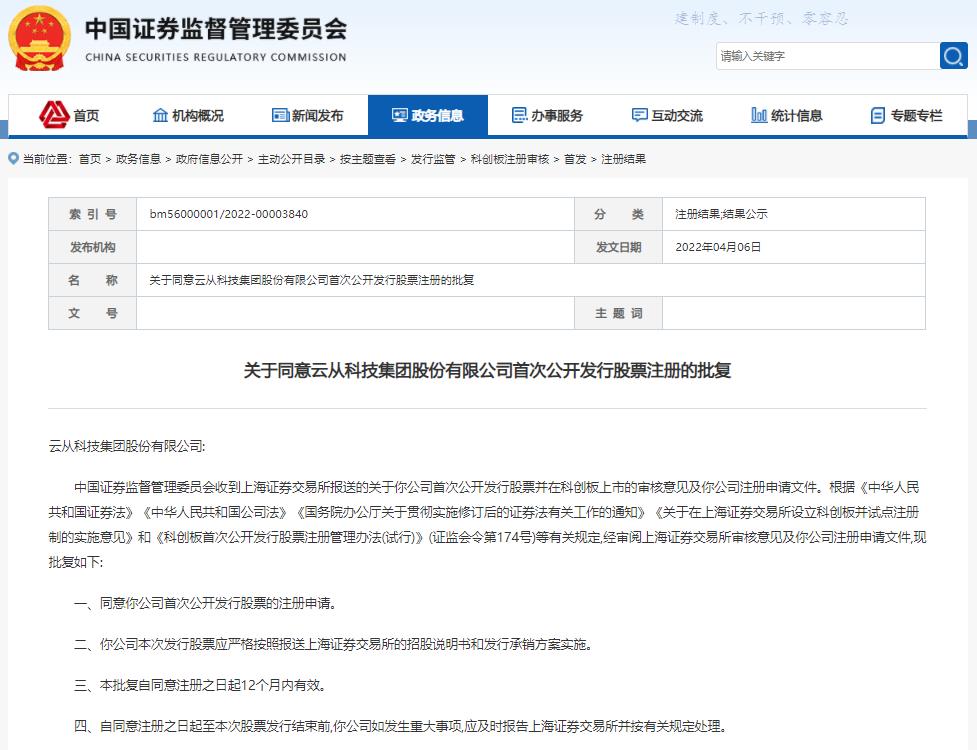Click the document icon beside 办事服务
The image size is (977, 750).
[519, 115]
